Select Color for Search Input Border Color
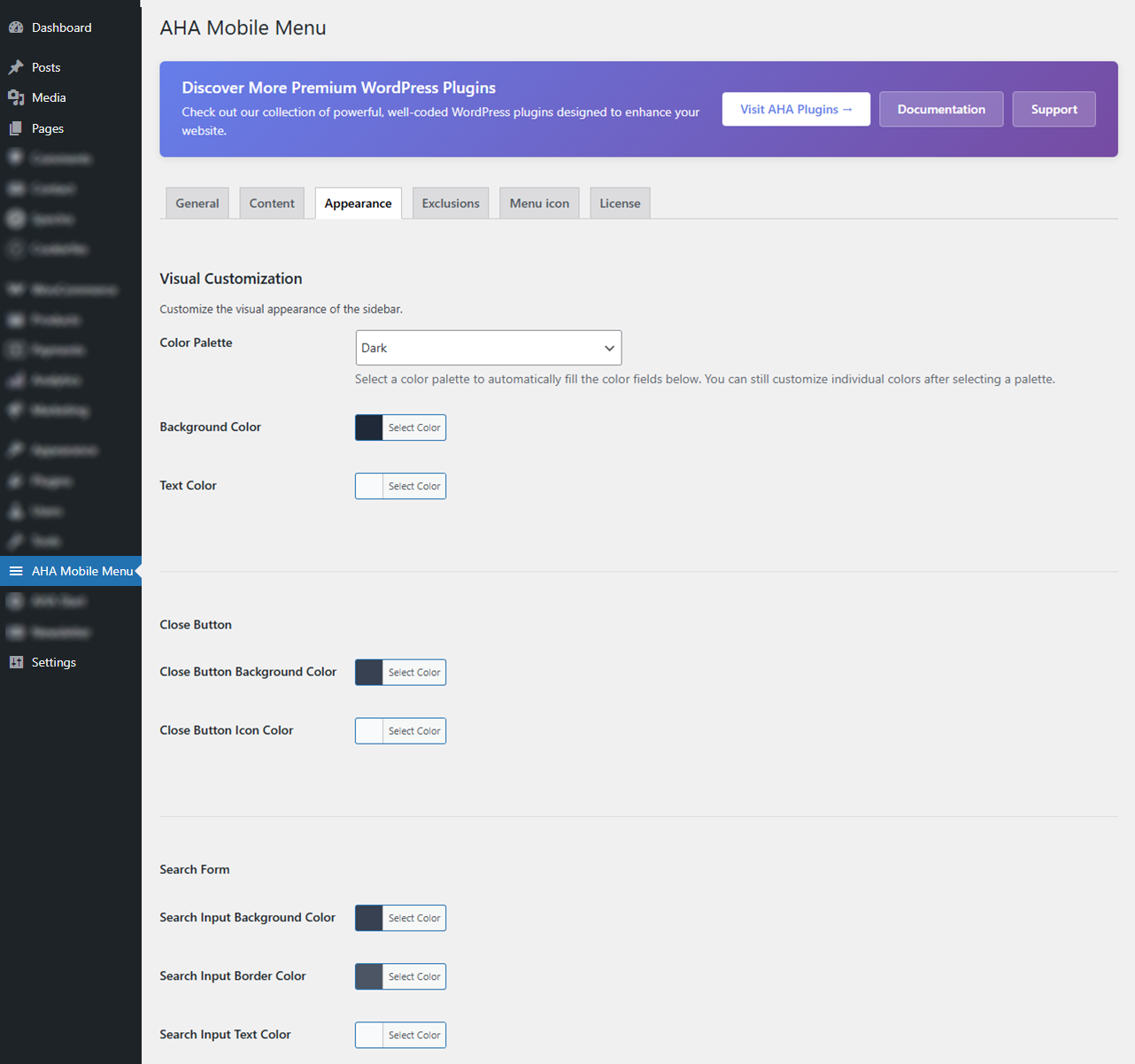Image resolution: width=1135 pixels, height=1064 pixels. 413,976
